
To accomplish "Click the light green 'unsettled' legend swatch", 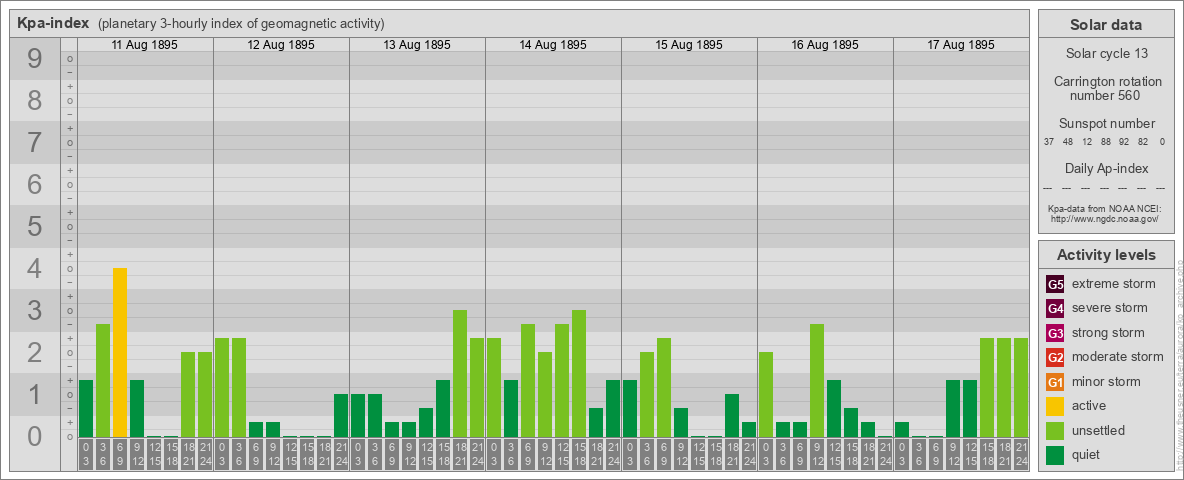I will (x=1055, y=430).
